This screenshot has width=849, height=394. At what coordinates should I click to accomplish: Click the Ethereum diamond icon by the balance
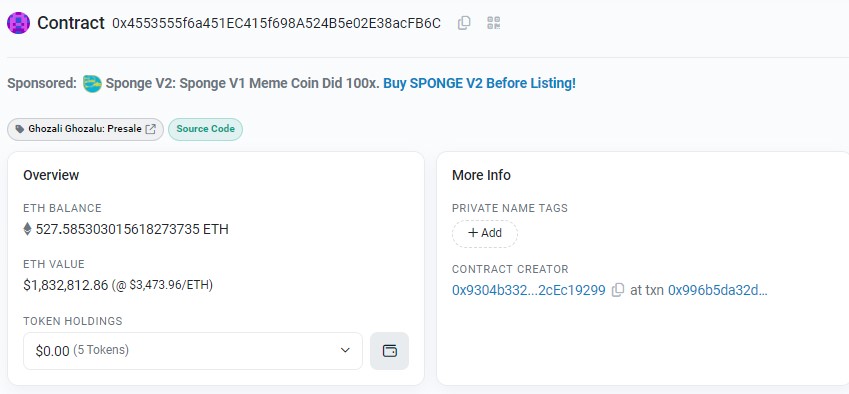click(27, 229)
